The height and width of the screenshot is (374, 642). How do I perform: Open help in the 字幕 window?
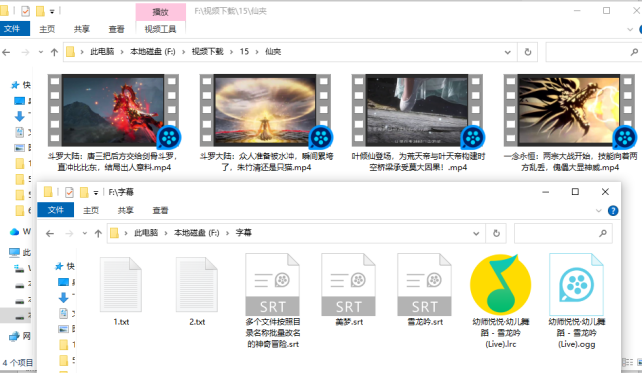point(613,211)
